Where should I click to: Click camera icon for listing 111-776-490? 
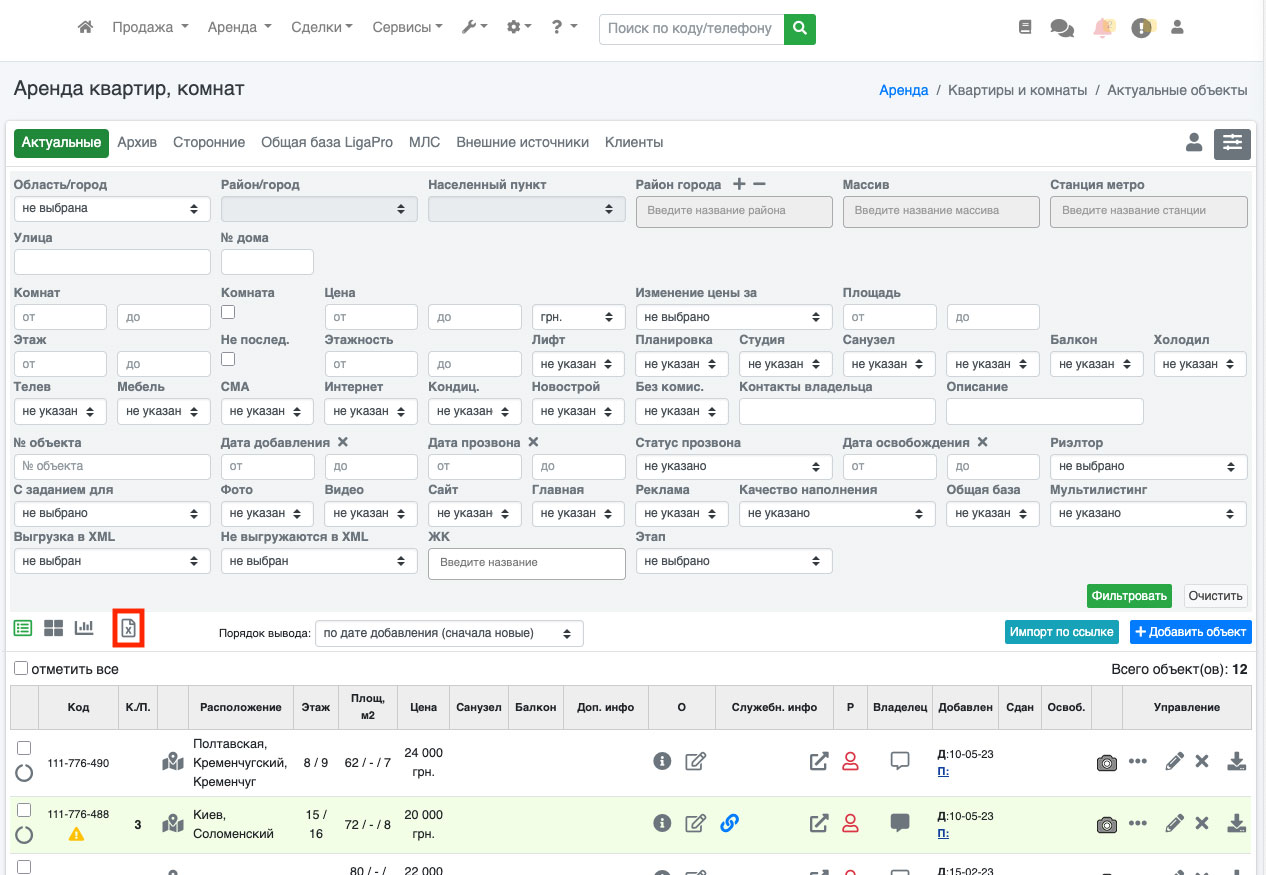pos(1106,762)
